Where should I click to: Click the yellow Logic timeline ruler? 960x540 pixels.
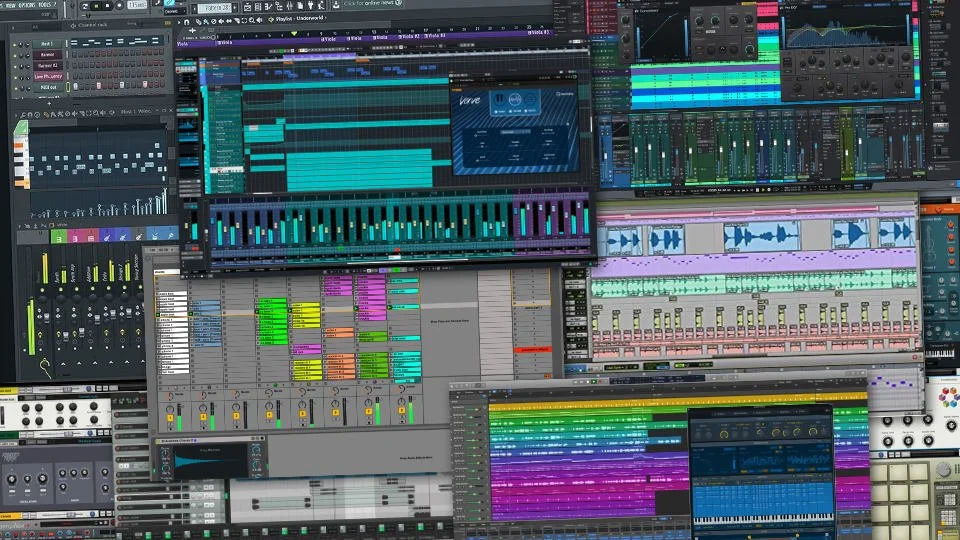(x=677, y=402)
